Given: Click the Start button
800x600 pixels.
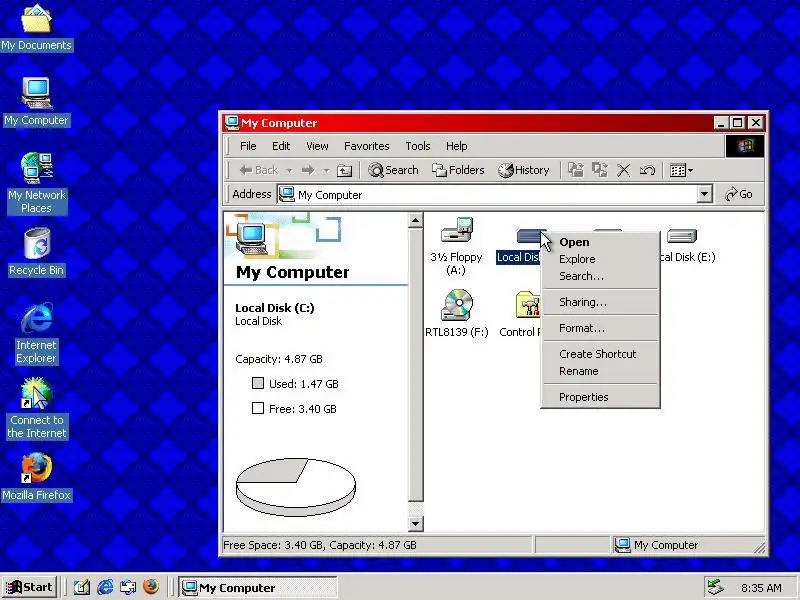Looking at the screenshot, I should click(29, 587).
